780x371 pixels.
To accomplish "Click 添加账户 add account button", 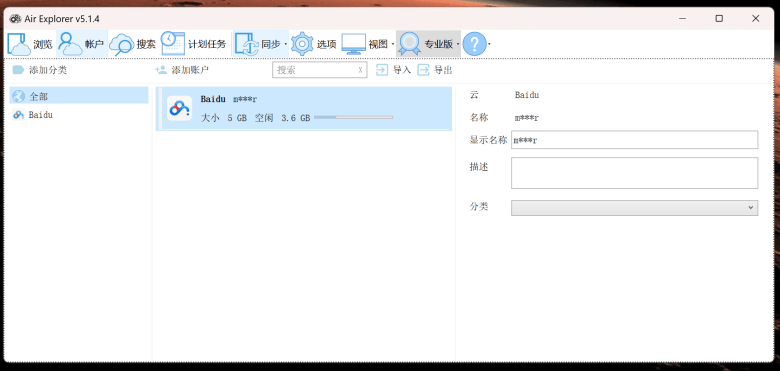I will (182, 70).
